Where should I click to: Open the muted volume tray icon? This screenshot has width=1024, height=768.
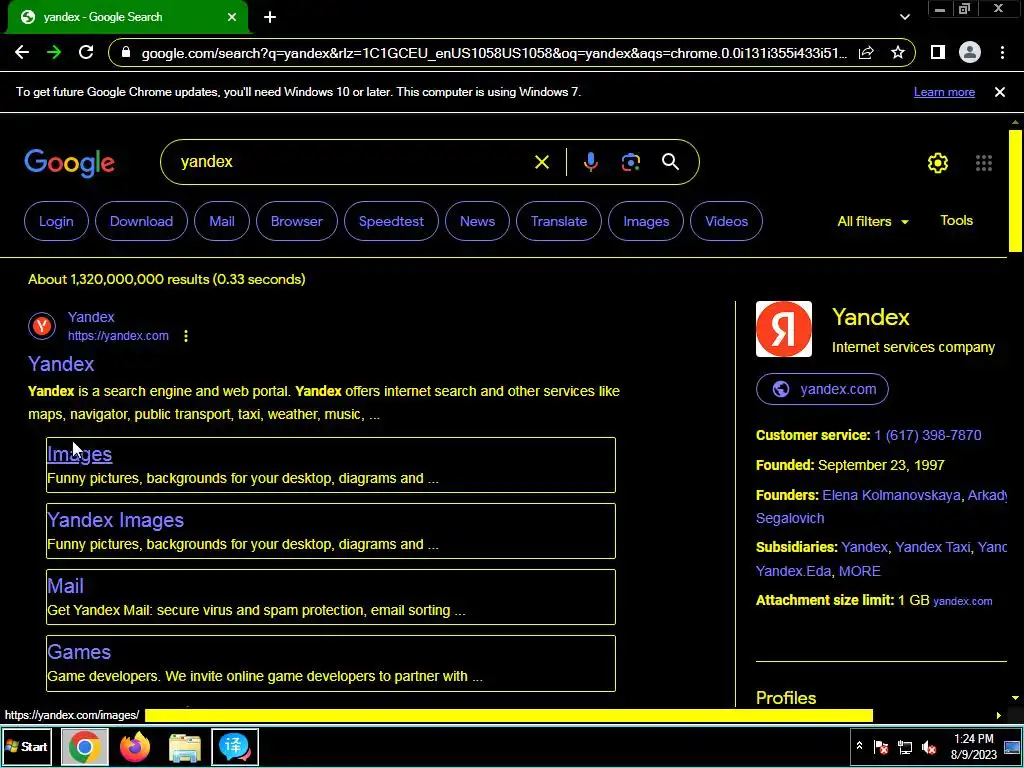[929, 747]
